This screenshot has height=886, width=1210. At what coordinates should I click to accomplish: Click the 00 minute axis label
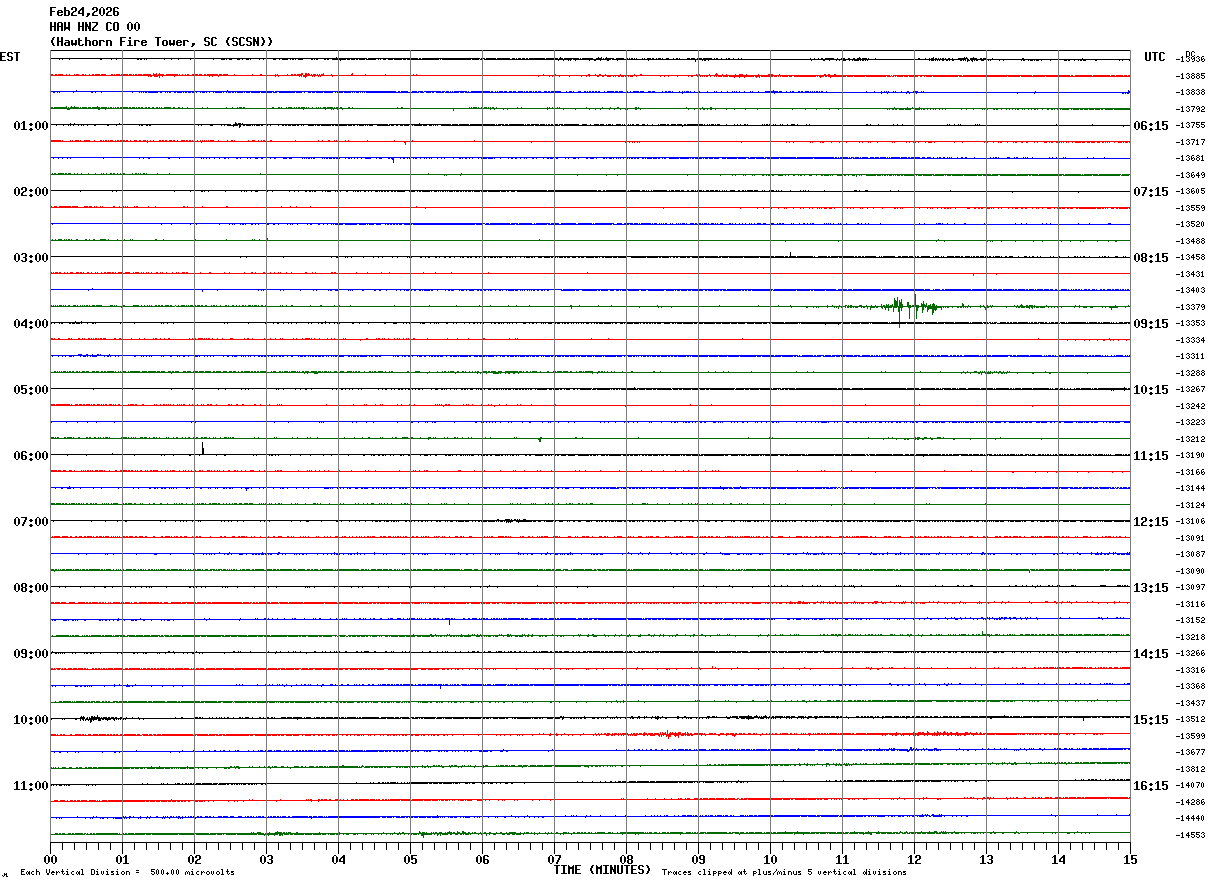[x=50, y=859]
